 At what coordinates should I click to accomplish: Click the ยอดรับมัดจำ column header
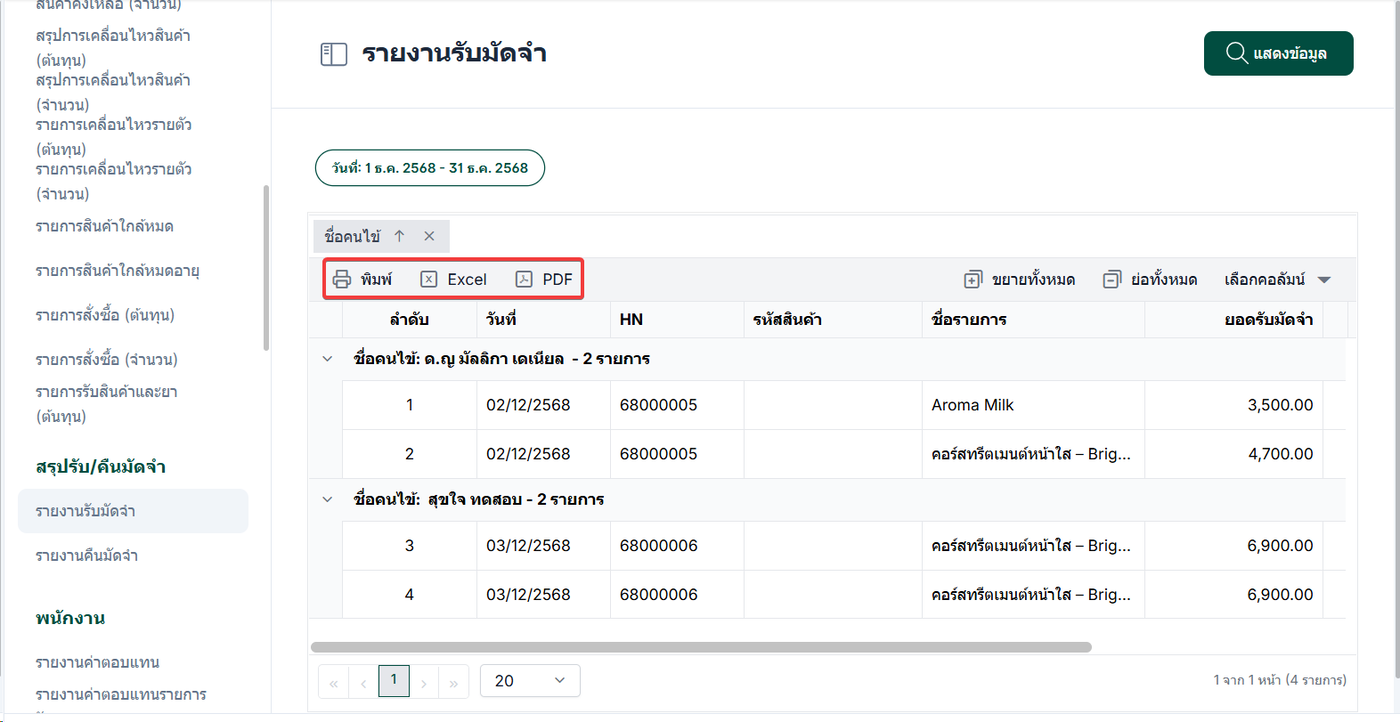[1234, 320]
